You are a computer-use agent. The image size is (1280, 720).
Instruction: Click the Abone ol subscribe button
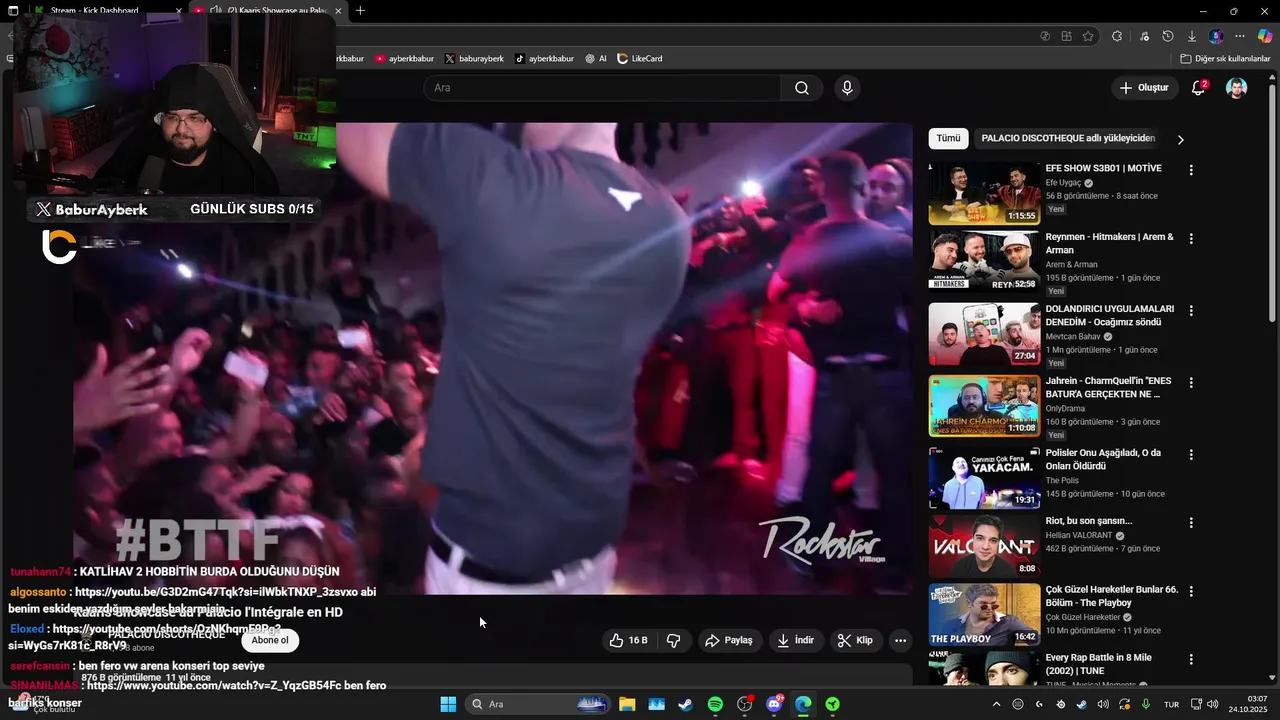(x=270, y=640)
